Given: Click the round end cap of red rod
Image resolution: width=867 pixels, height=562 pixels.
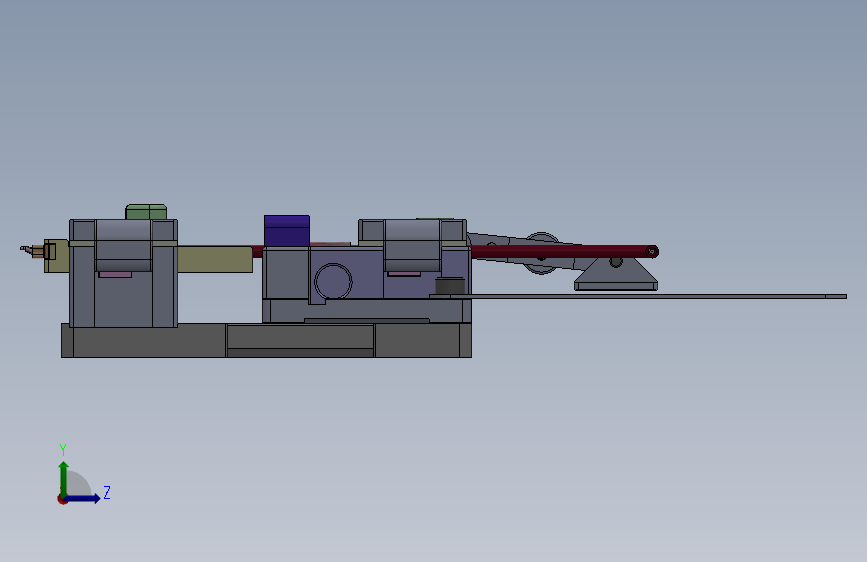Looking at the screenshot, I should [x=651, y=252].
